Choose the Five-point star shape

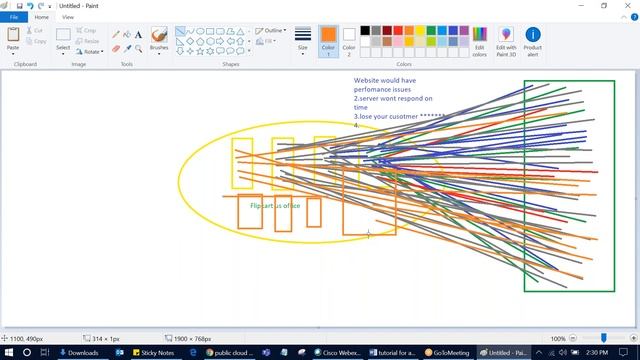200,51
